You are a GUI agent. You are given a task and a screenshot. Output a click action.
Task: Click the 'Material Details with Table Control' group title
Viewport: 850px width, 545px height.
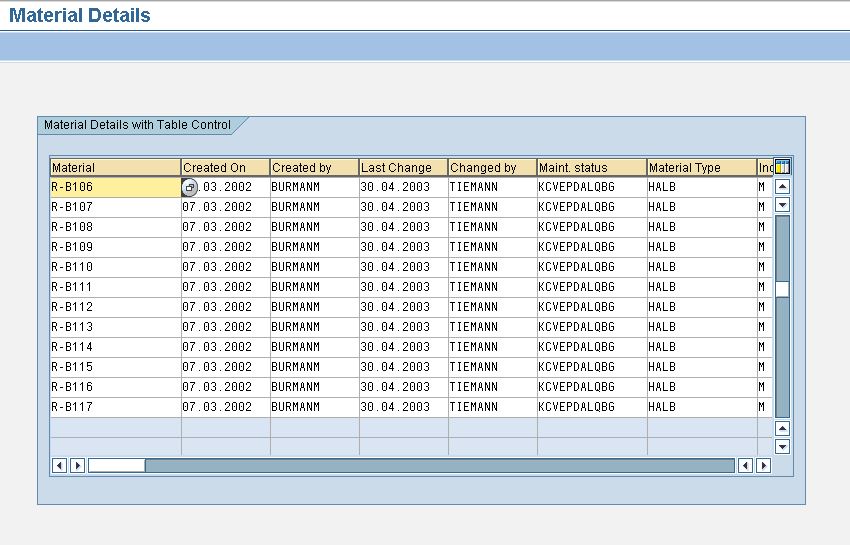click(x=137, y=125)
